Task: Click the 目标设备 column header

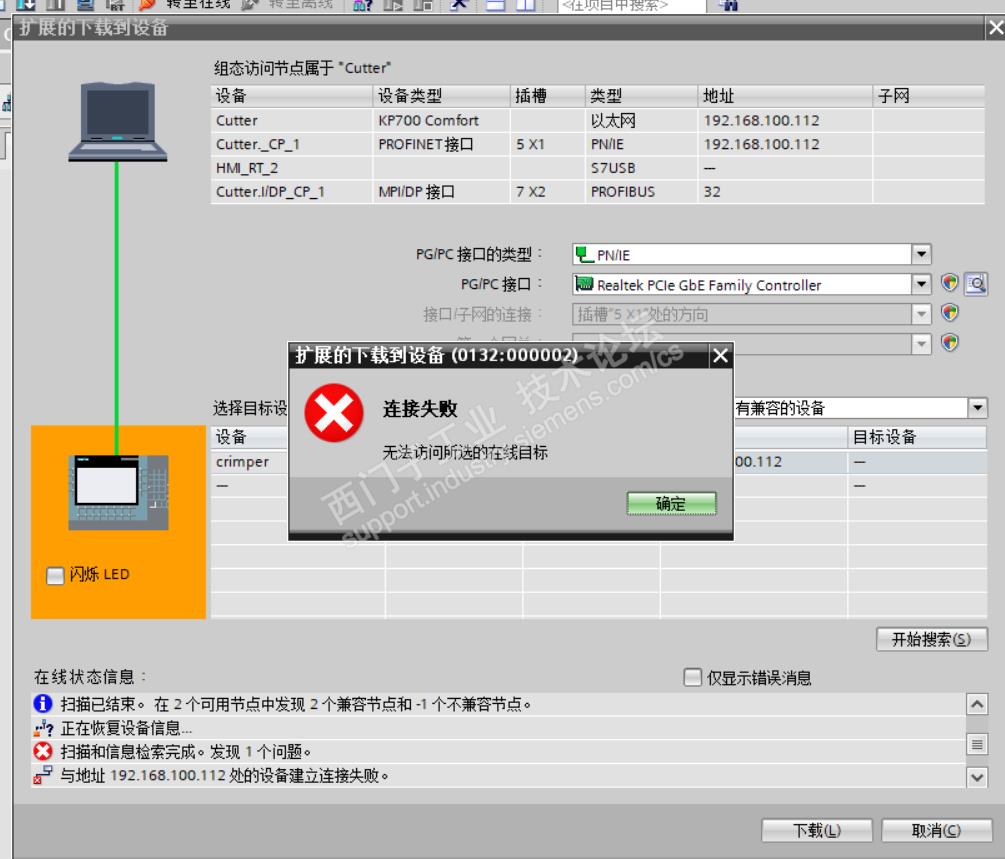Action: click(x=917, y=437)
